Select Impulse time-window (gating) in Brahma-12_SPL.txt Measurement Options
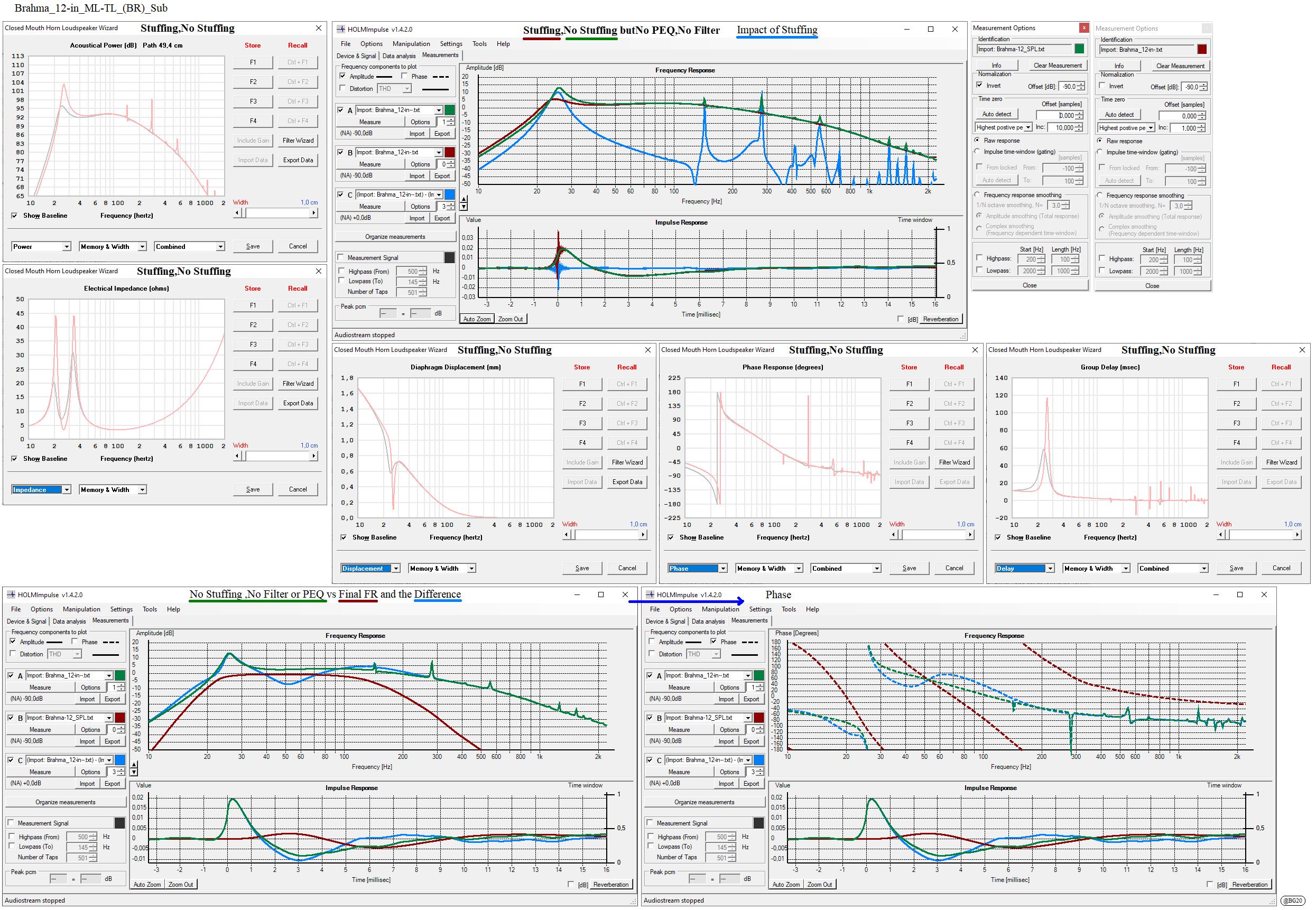This screenshot has width=1316, height=910. (x=977, y=152)
